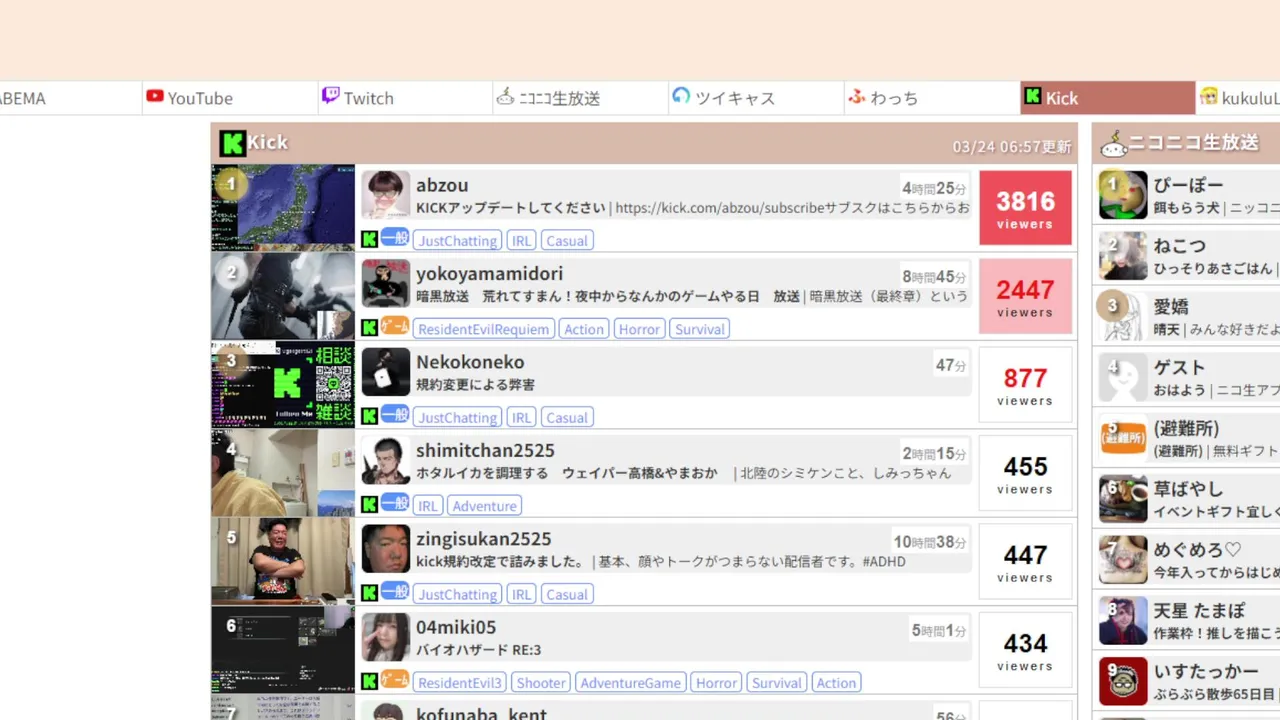The width and height of the screenshot is (1280, 720).
Task: Click the ゲーム category badge in yokoyamamidori's row
Action: pyautogui.click(x=395, y=327)
